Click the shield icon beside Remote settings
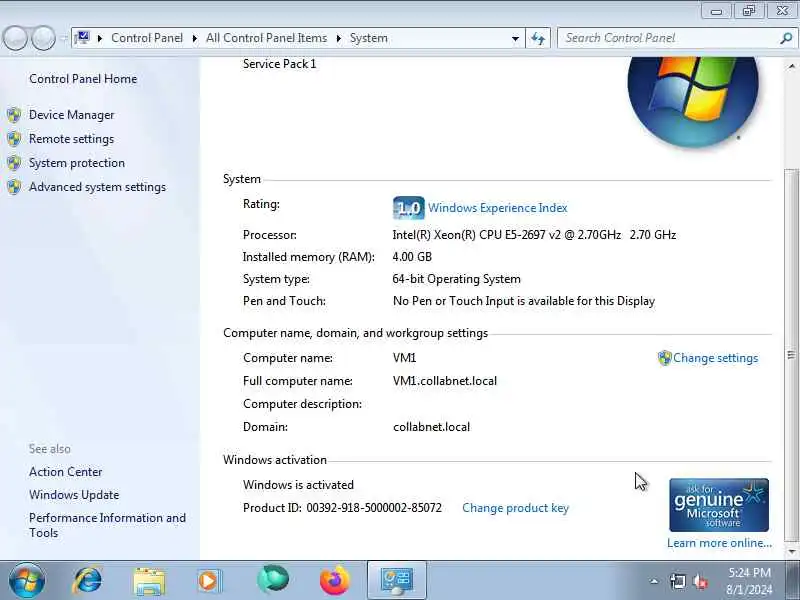This screenshot has height=600, width=800. click(x=14, y=139)
